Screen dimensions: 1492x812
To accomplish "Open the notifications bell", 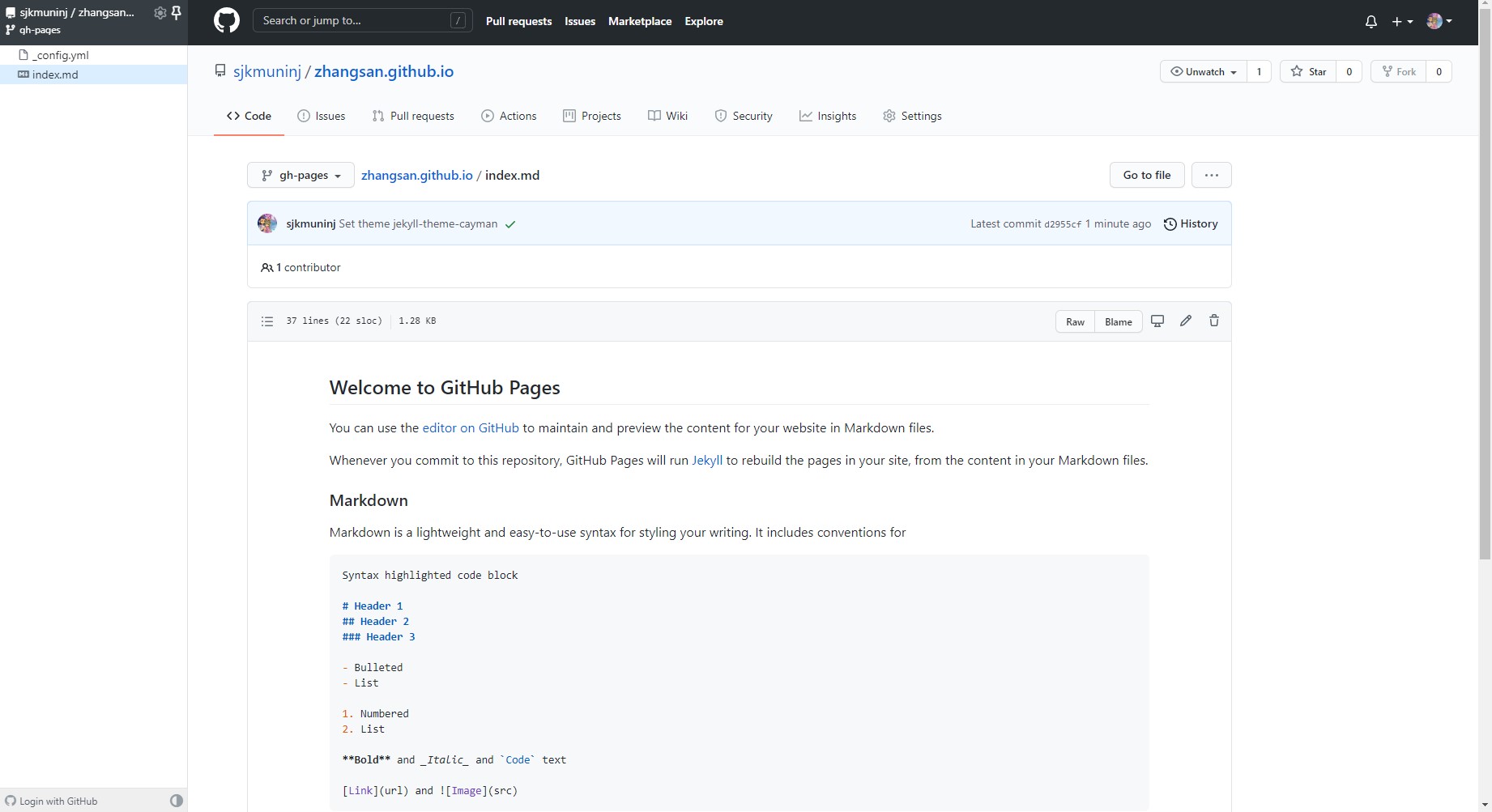I will 1371,22.
